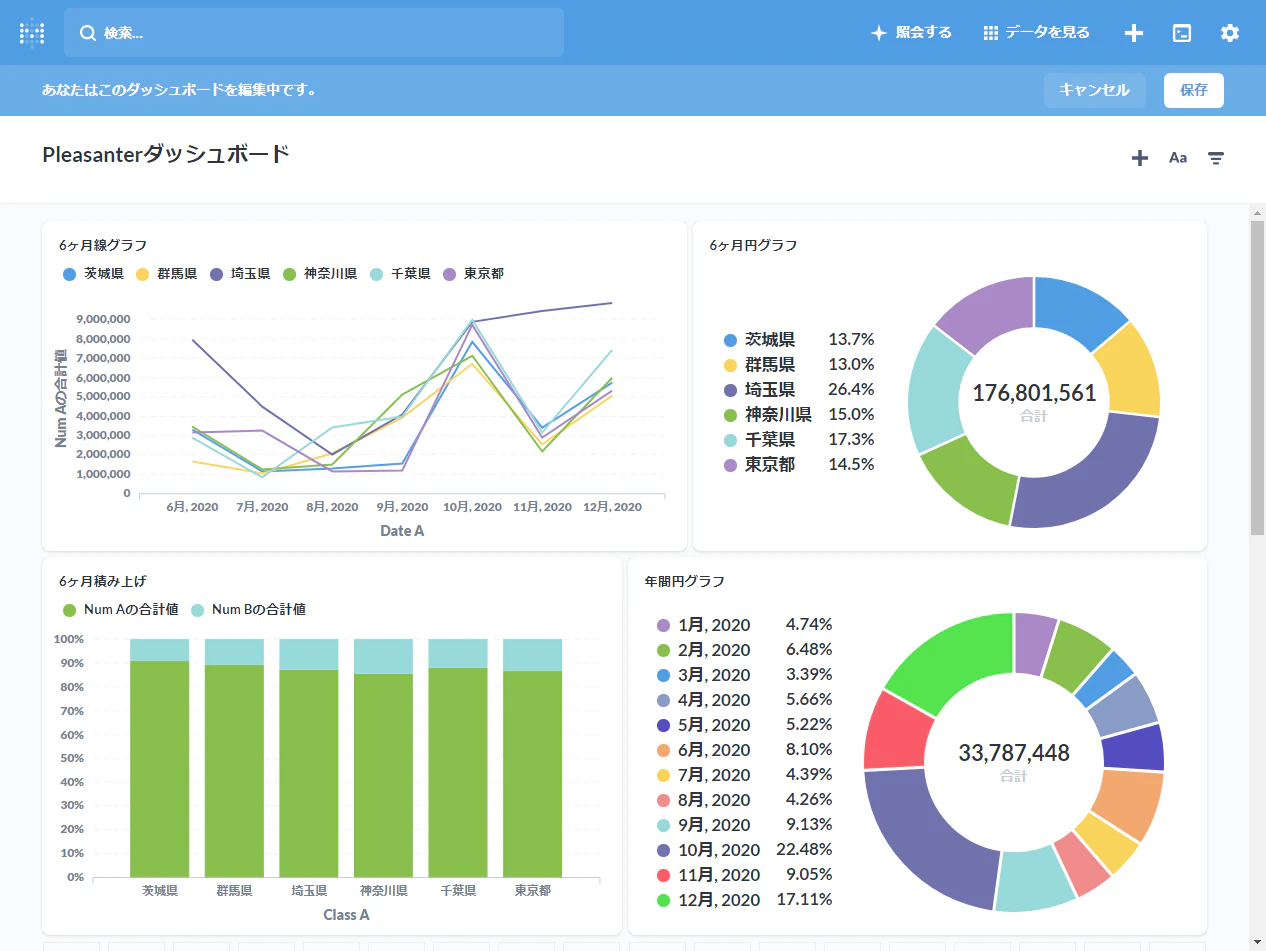Click the Pleasanterダッシュボード title
1266x951 pixels.
166,154
